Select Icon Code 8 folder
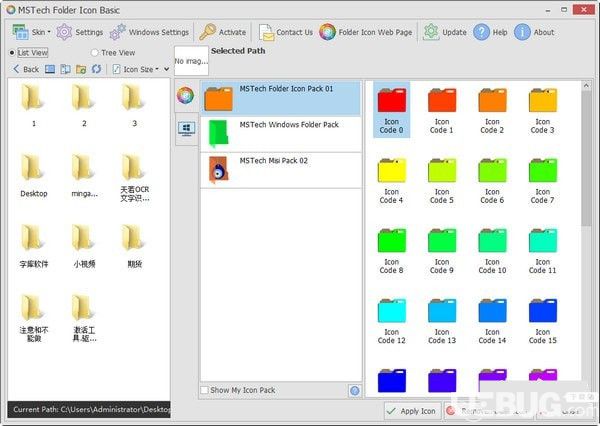Screen dimensions: 600x426 click(391, 250)
